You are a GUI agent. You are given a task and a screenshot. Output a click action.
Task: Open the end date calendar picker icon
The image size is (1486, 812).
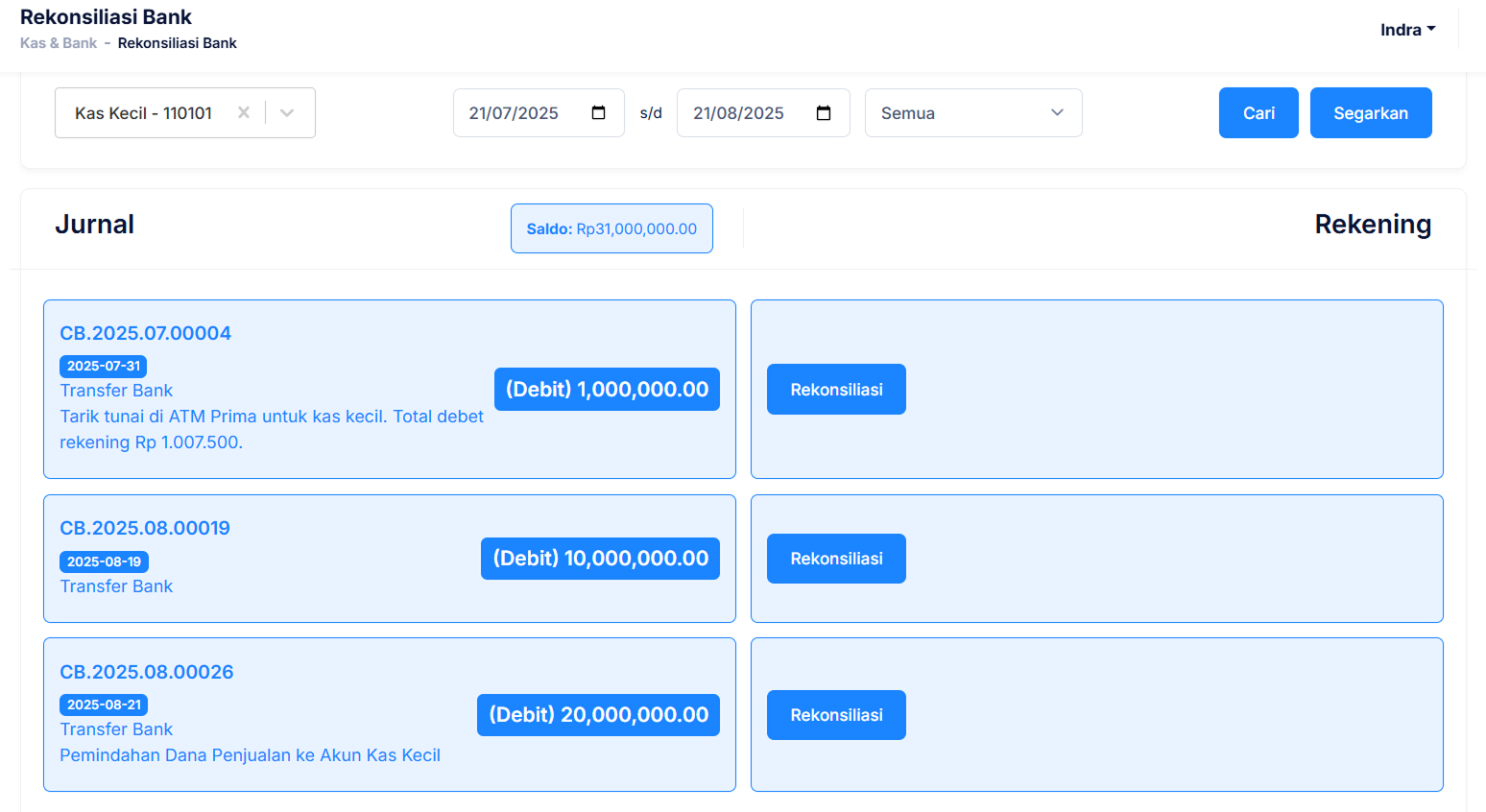[x=823, y=113]
